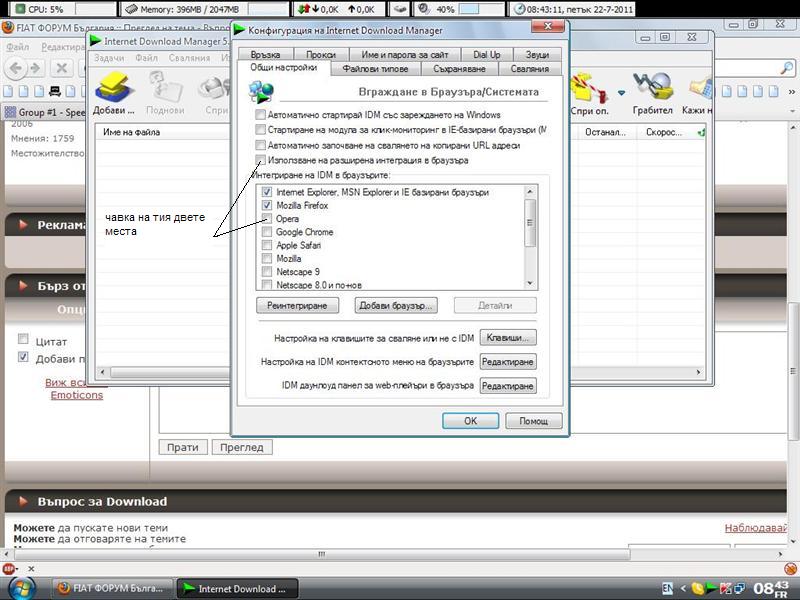This screenshot has width=800, height=600.
Task: Click the Спри (Stop) toolbar icon in IDM
Action: point(216,93)
